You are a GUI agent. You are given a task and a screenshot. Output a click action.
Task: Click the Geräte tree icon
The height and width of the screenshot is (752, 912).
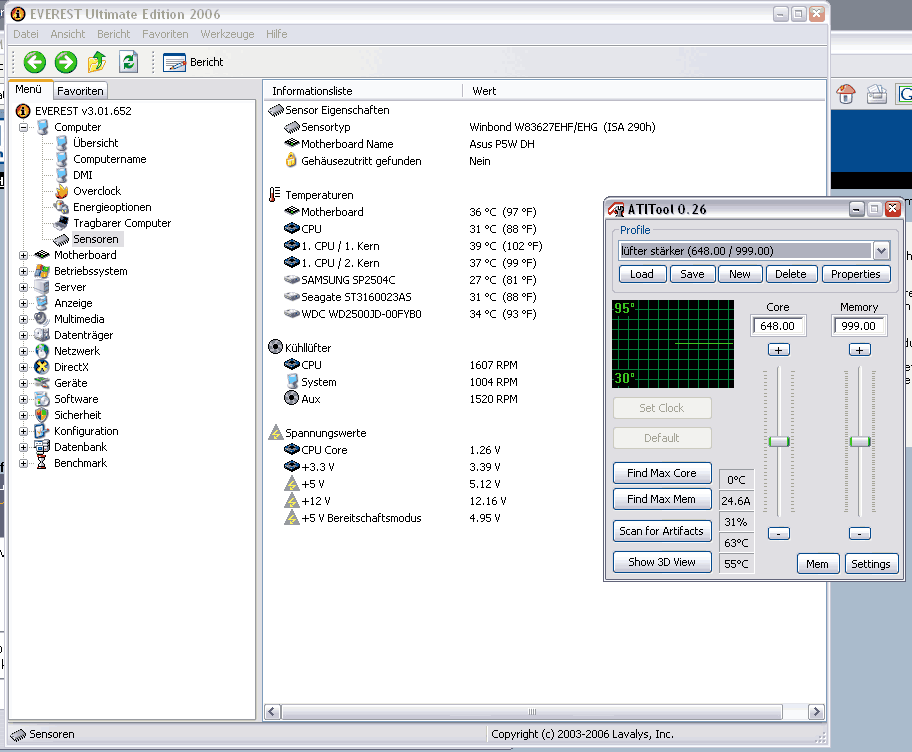click(42, 383)
